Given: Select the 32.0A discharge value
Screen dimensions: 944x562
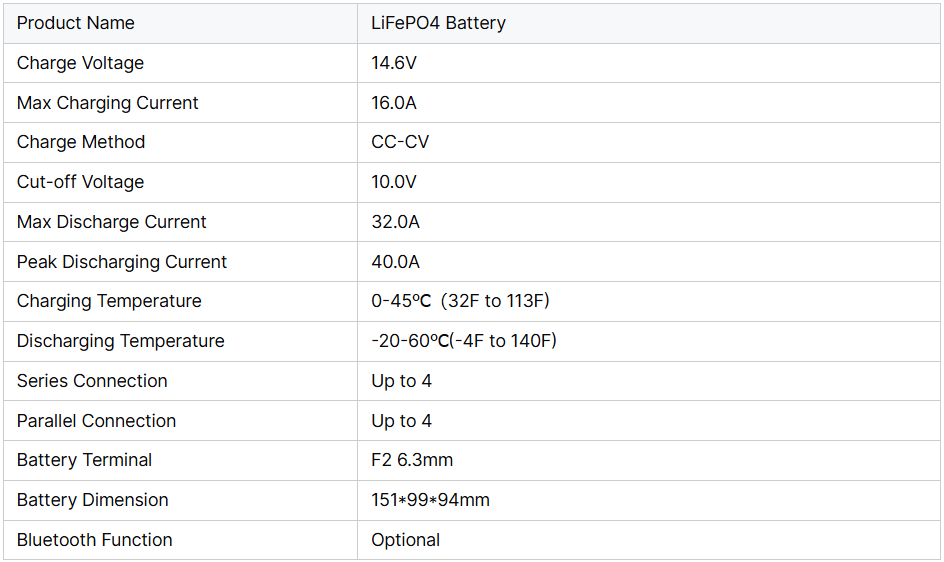Looking at the screenshot, I should pos(396,222).
